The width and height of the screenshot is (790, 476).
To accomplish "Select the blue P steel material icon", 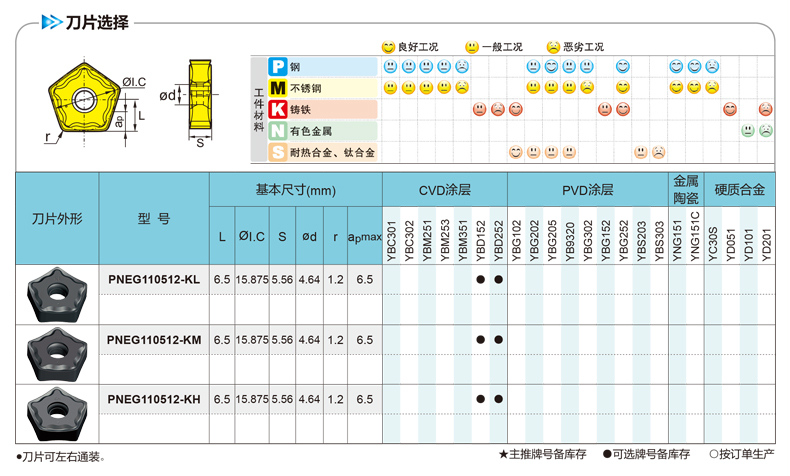I will tap(278, 66).
